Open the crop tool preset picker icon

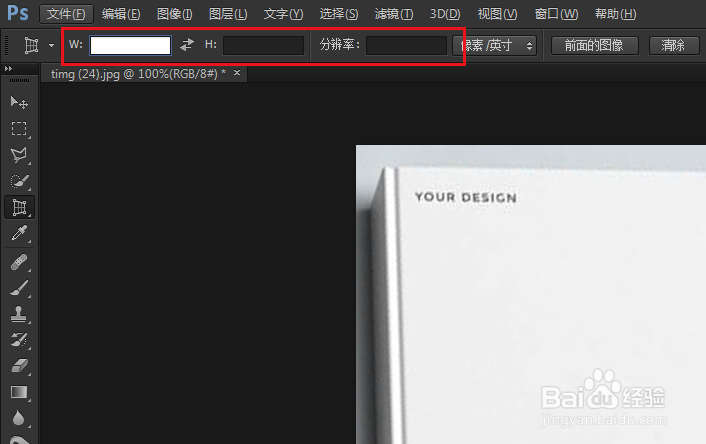(31, 45)
